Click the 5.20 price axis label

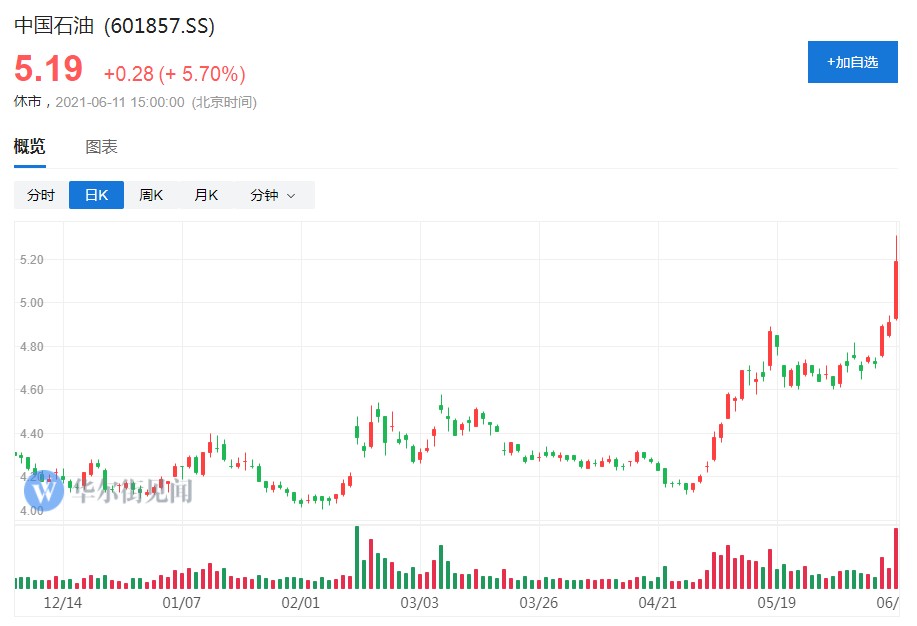click(x=31, y=259)
